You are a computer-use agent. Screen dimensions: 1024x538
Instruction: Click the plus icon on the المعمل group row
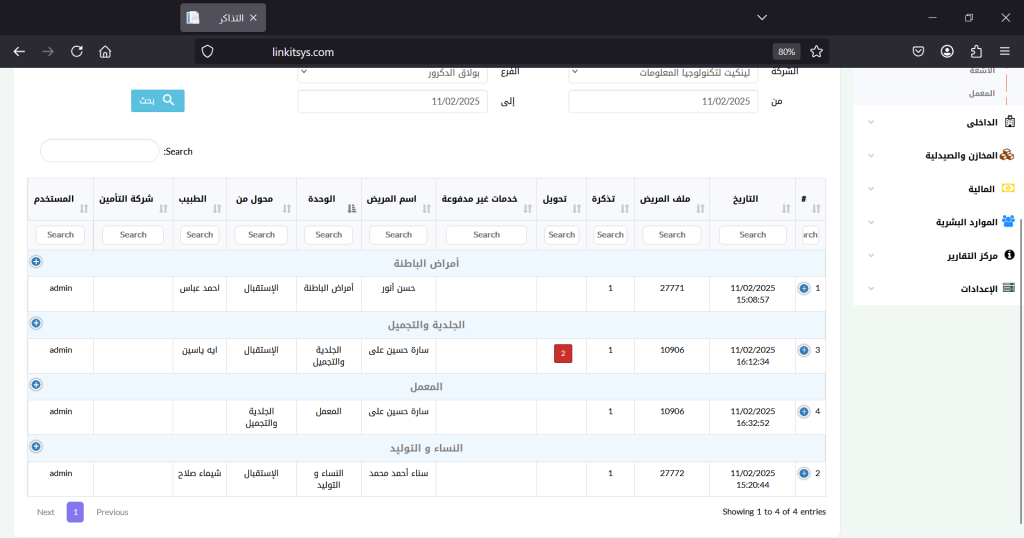pos(36,385)
